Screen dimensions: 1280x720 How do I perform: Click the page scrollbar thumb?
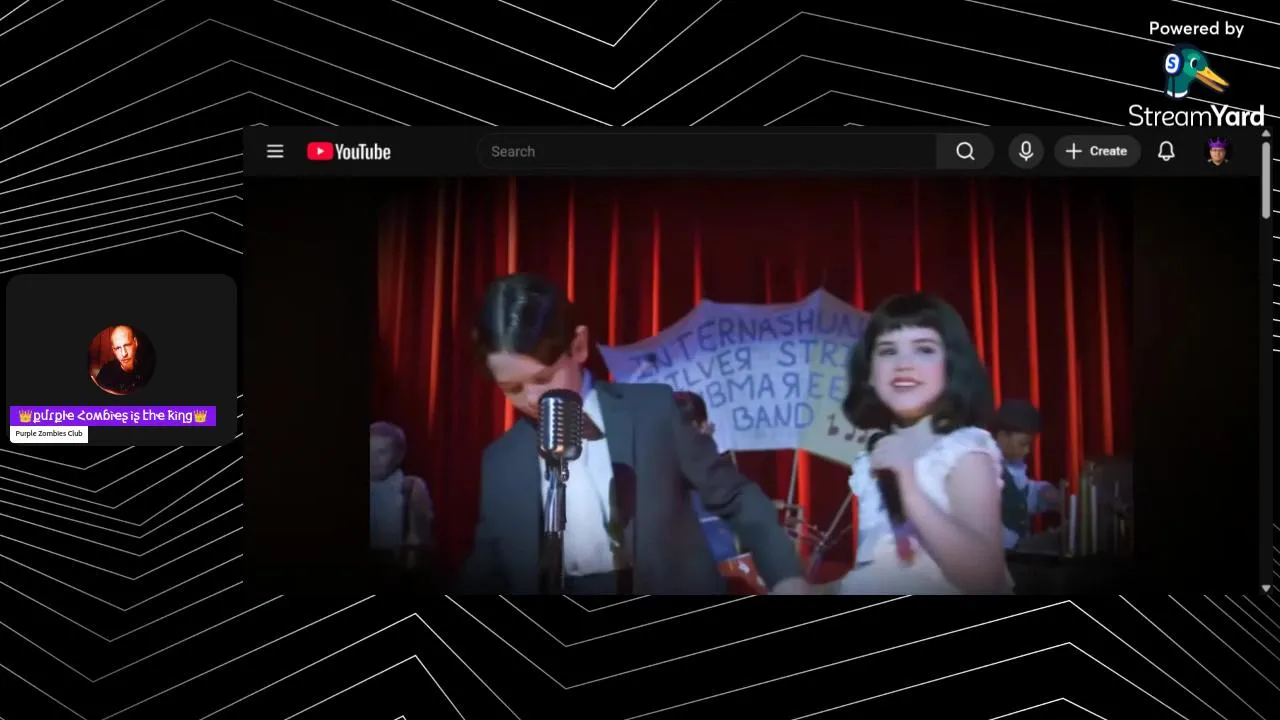1266,180
